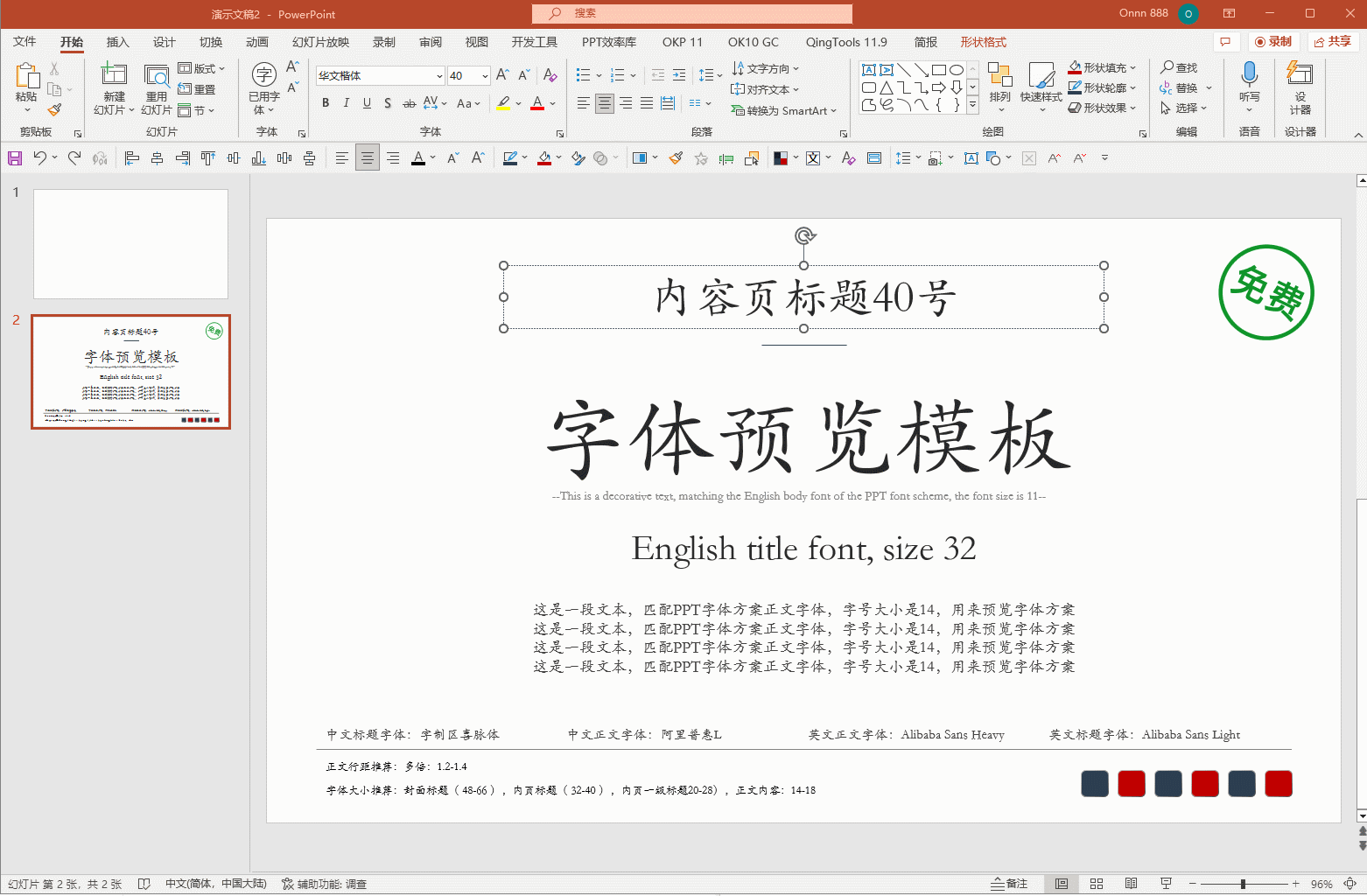Open the 幻灯片放映 Slide Show tab
This screenshot has width=1367, height=896.
320,42
